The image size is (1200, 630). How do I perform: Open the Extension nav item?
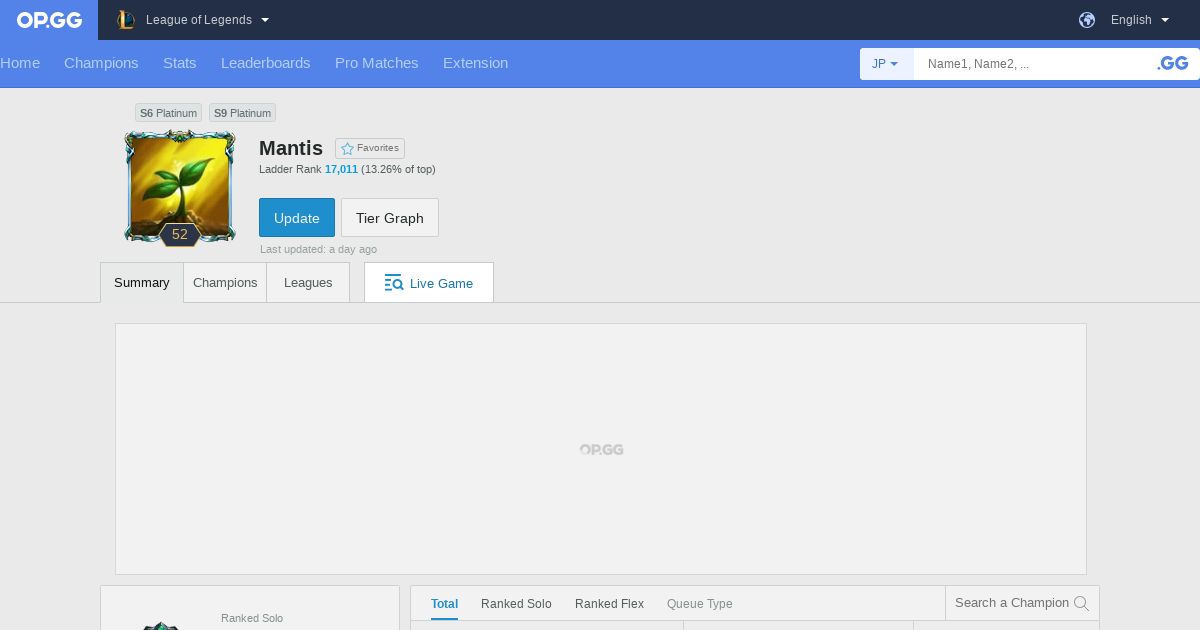click(475, 63)
